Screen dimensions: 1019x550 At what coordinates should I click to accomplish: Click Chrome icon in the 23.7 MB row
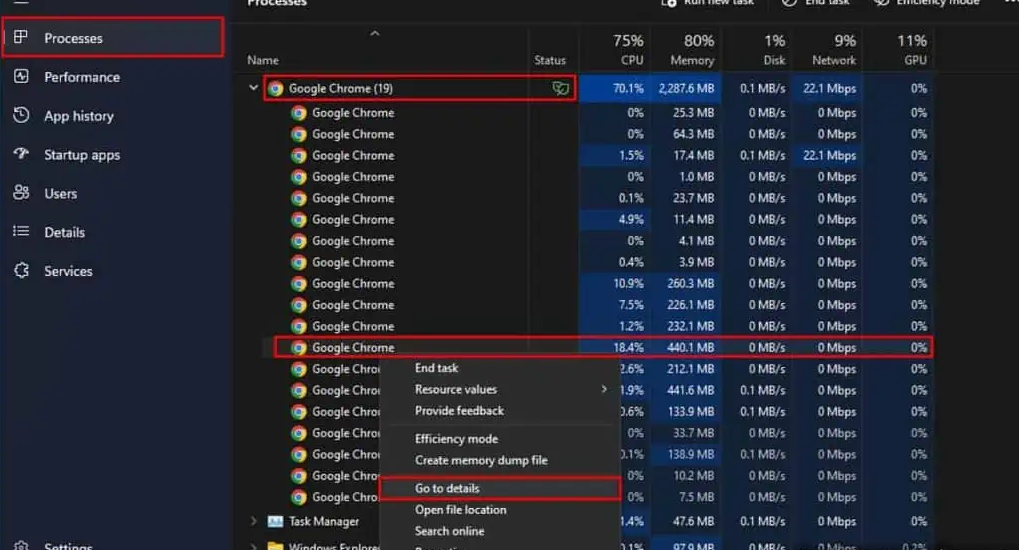pyautogui.click(x=298, y=198)
